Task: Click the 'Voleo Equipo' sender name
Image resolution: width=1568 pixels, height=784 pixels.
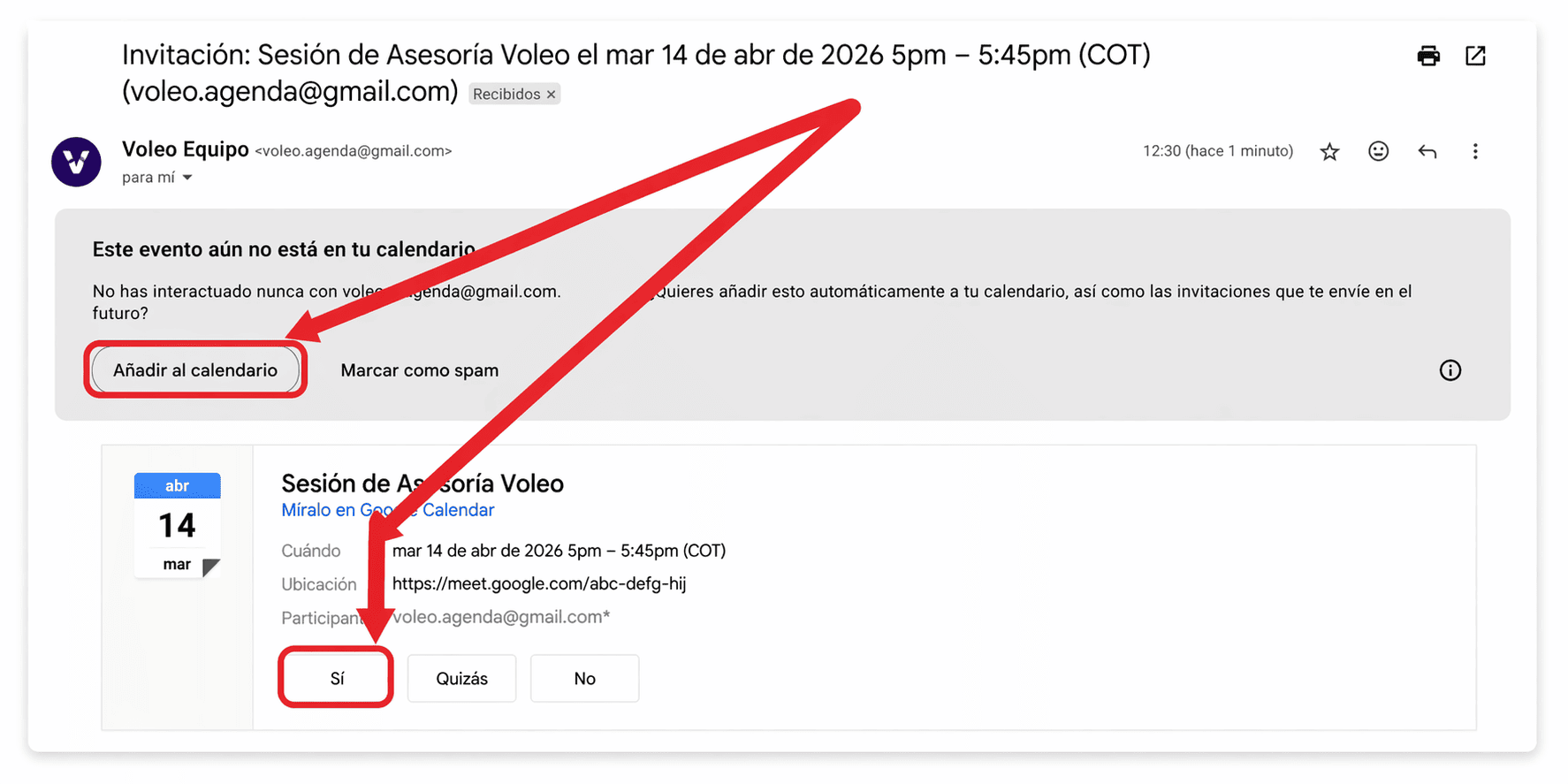Action: (x=185, y=149)
